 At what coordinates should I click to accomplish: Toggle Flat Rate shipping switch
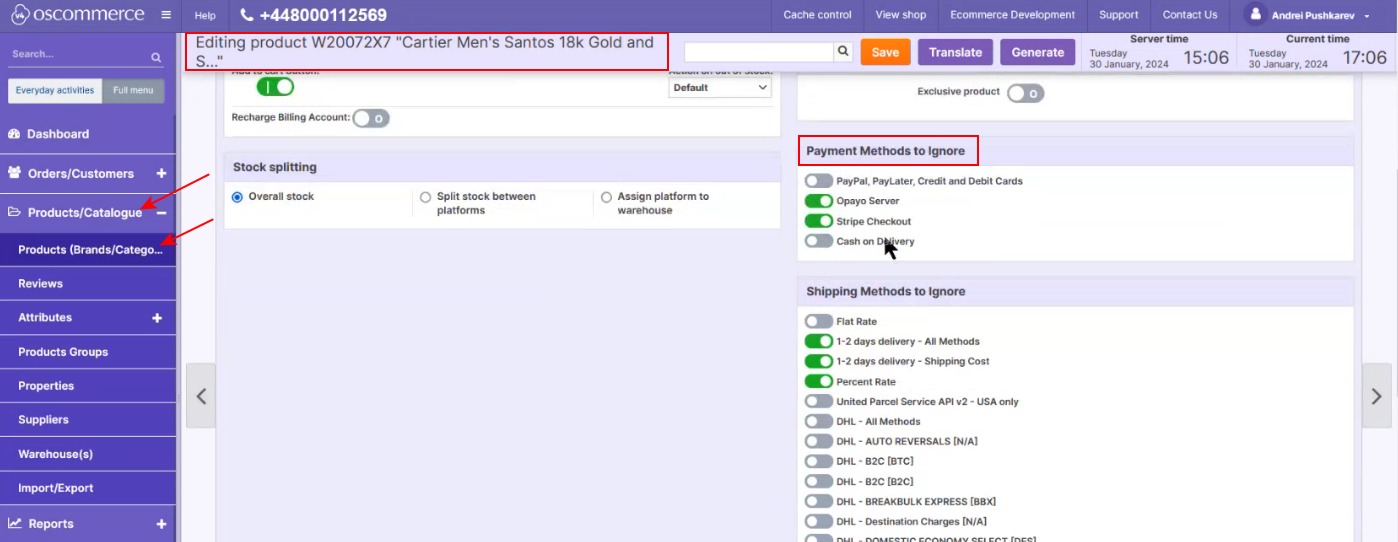(819, 321)
